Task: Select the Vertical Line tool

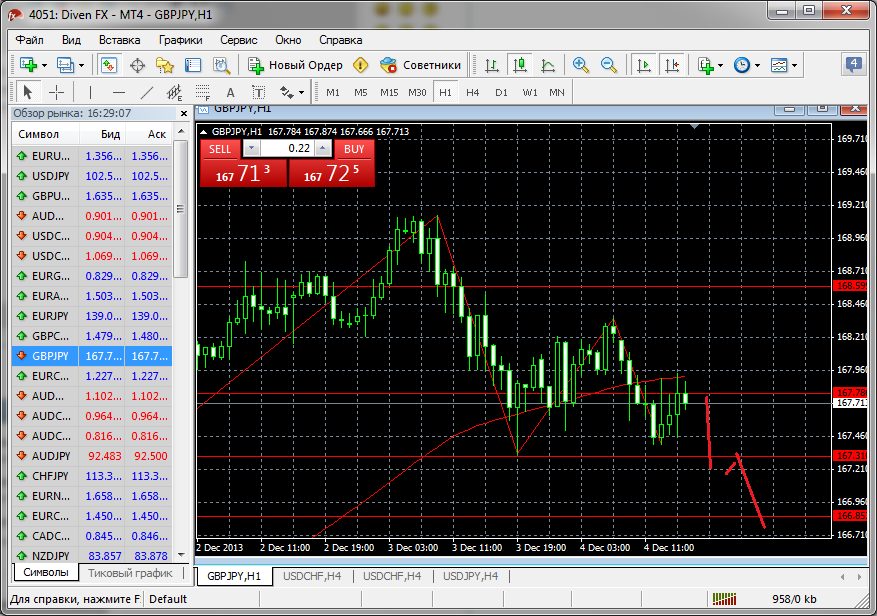Action: coord(91,92)
